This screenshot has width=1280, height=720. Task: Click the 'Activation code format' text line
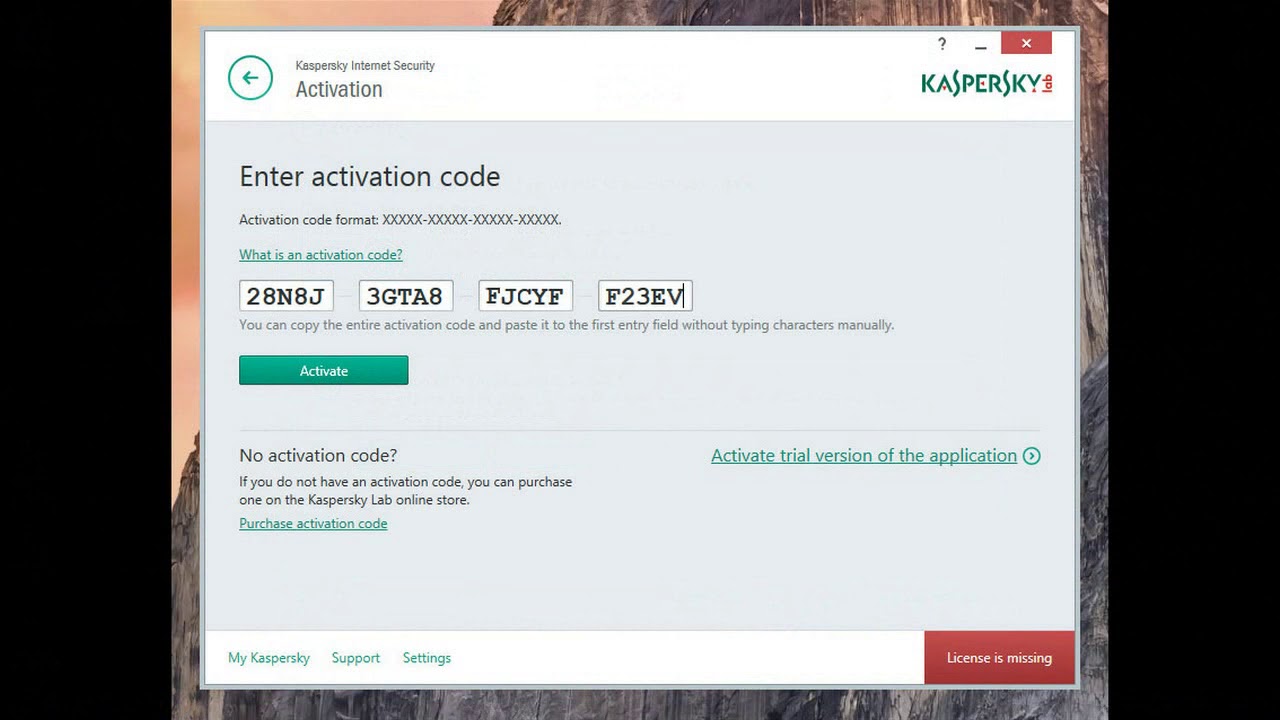(400, 220)
